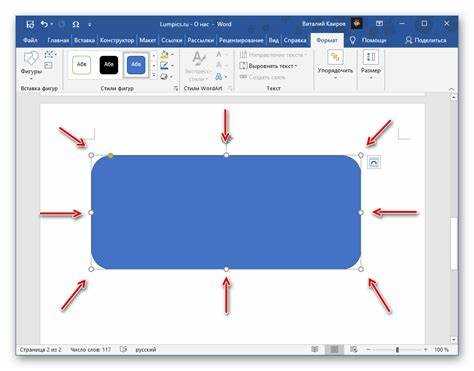Click the Поделиться share button

click(x=426, y=40)
